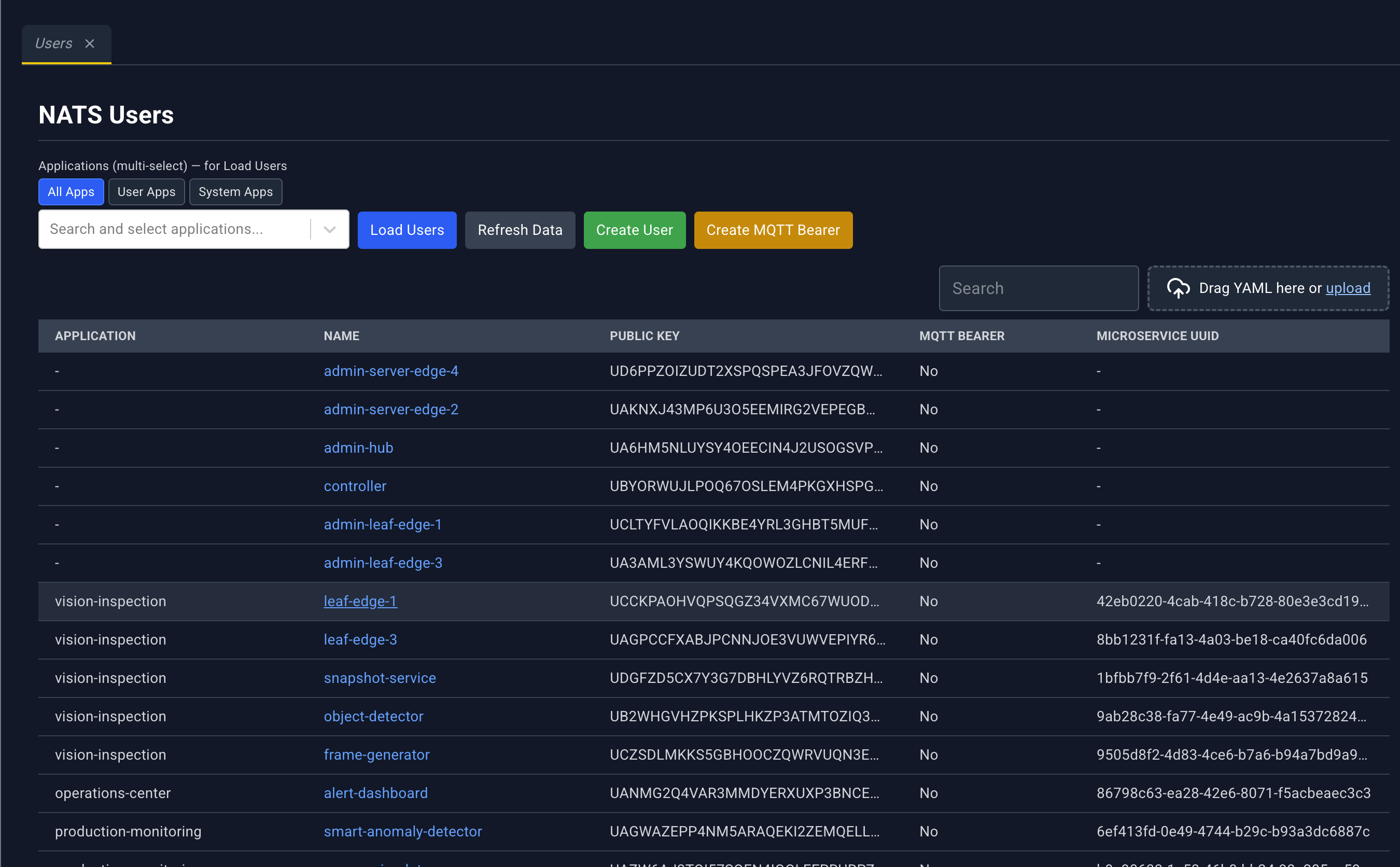Open the controller user link
This screenshot has height=867, width=1400.
pyautogui.click(x=355, y=486)
